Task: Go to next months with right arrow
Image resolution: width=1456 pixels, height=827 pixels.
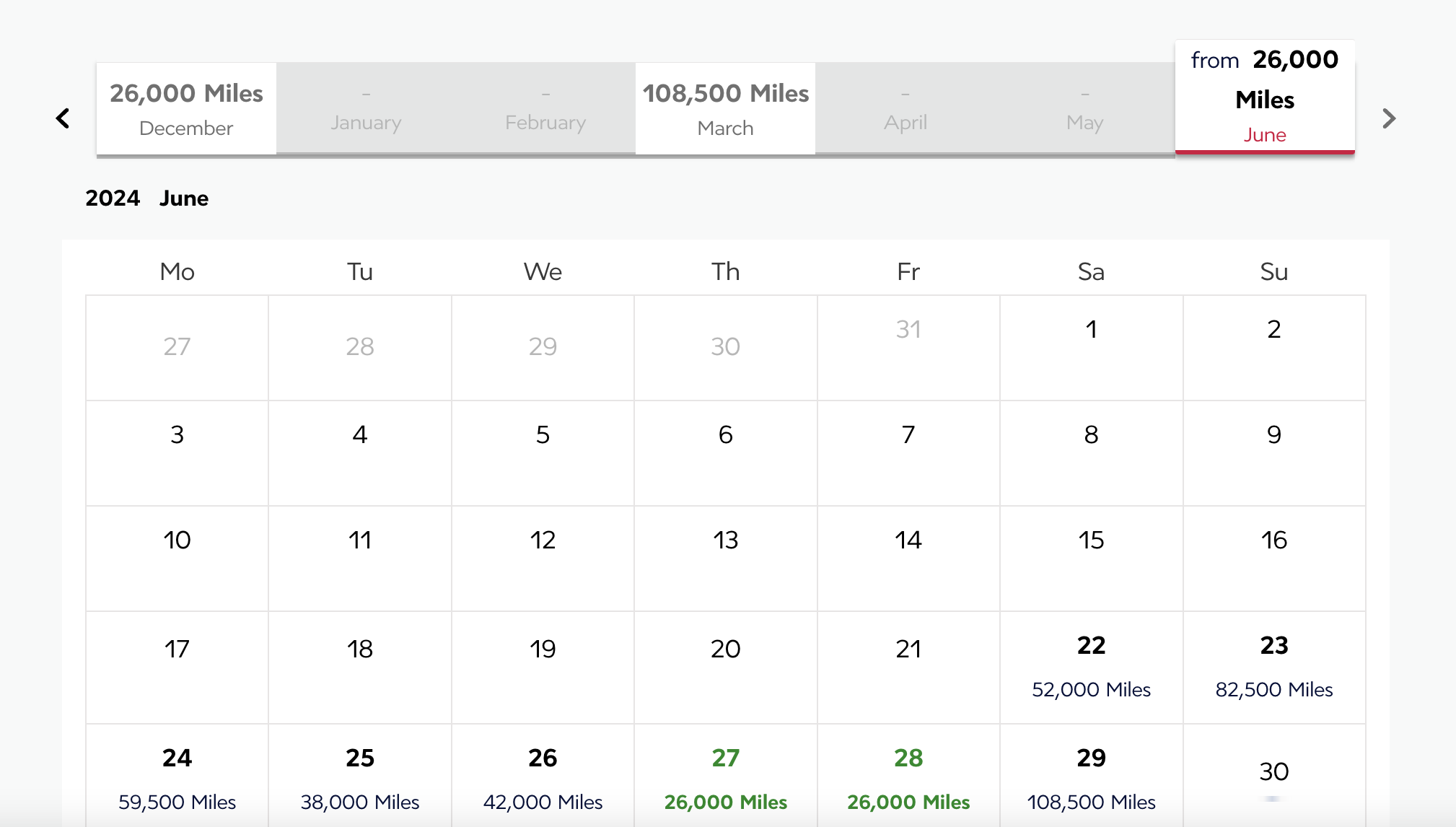Action: 1389,118
